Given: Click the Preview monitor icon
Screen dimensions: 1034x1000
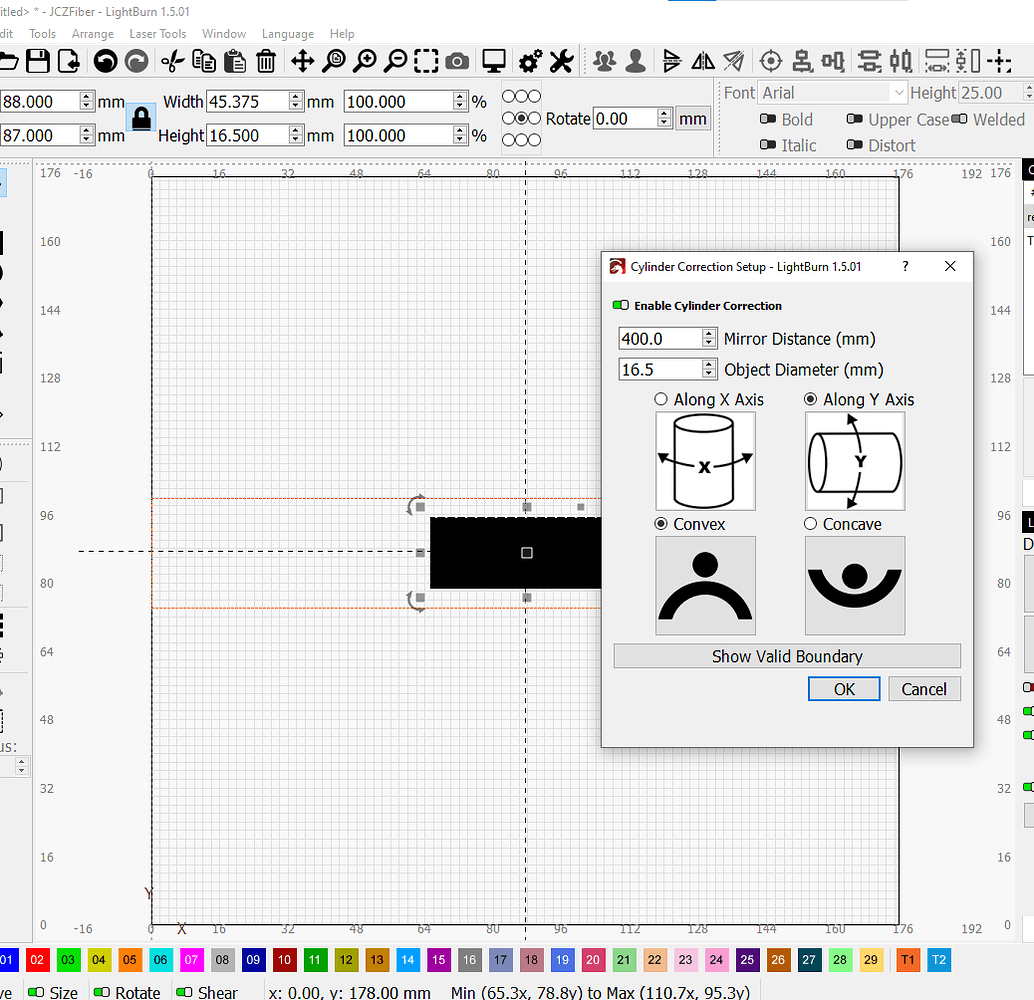Looking at the screenshot, I should pos(493,61).
